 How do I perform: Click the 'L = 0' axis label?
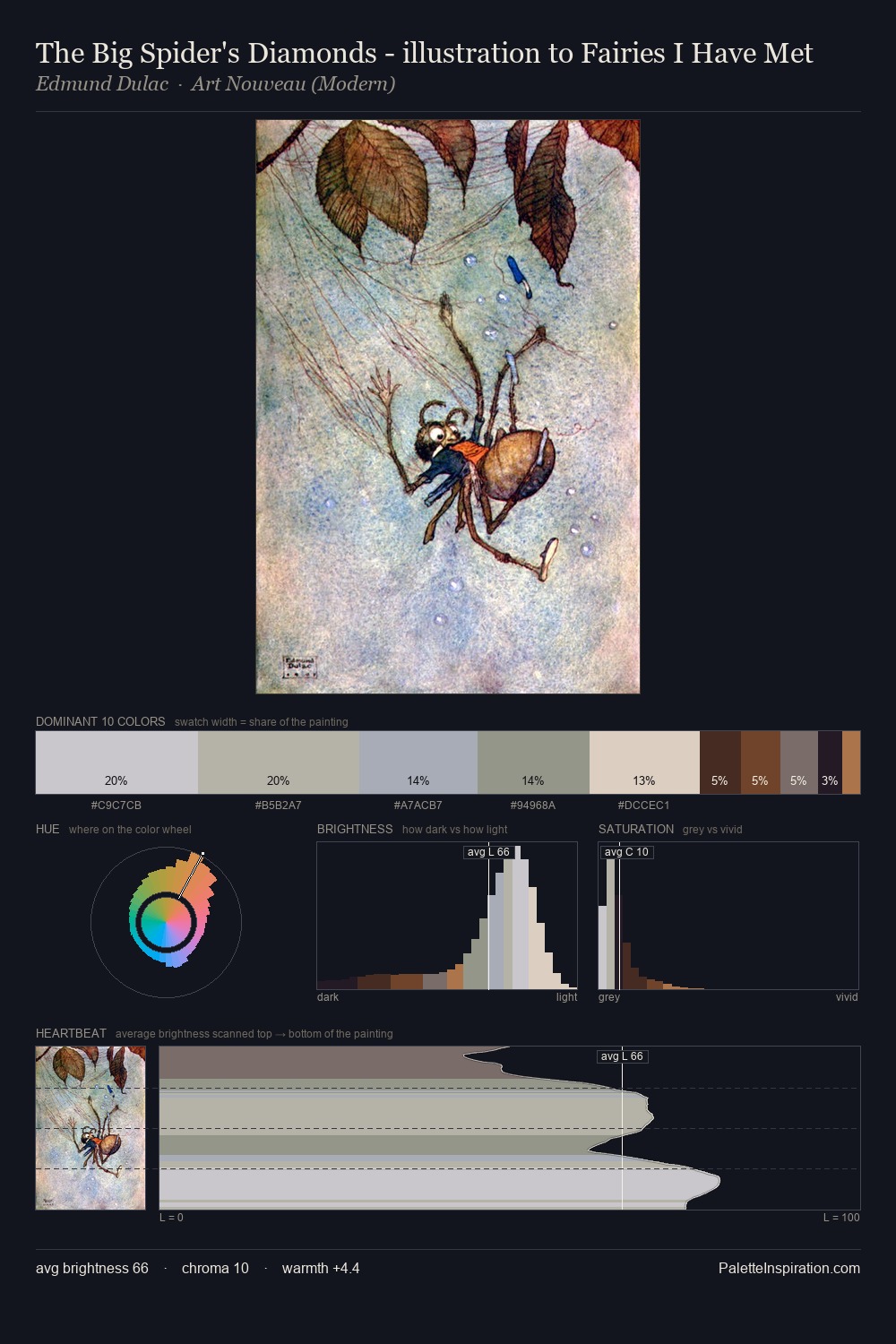coord(171,1218)
